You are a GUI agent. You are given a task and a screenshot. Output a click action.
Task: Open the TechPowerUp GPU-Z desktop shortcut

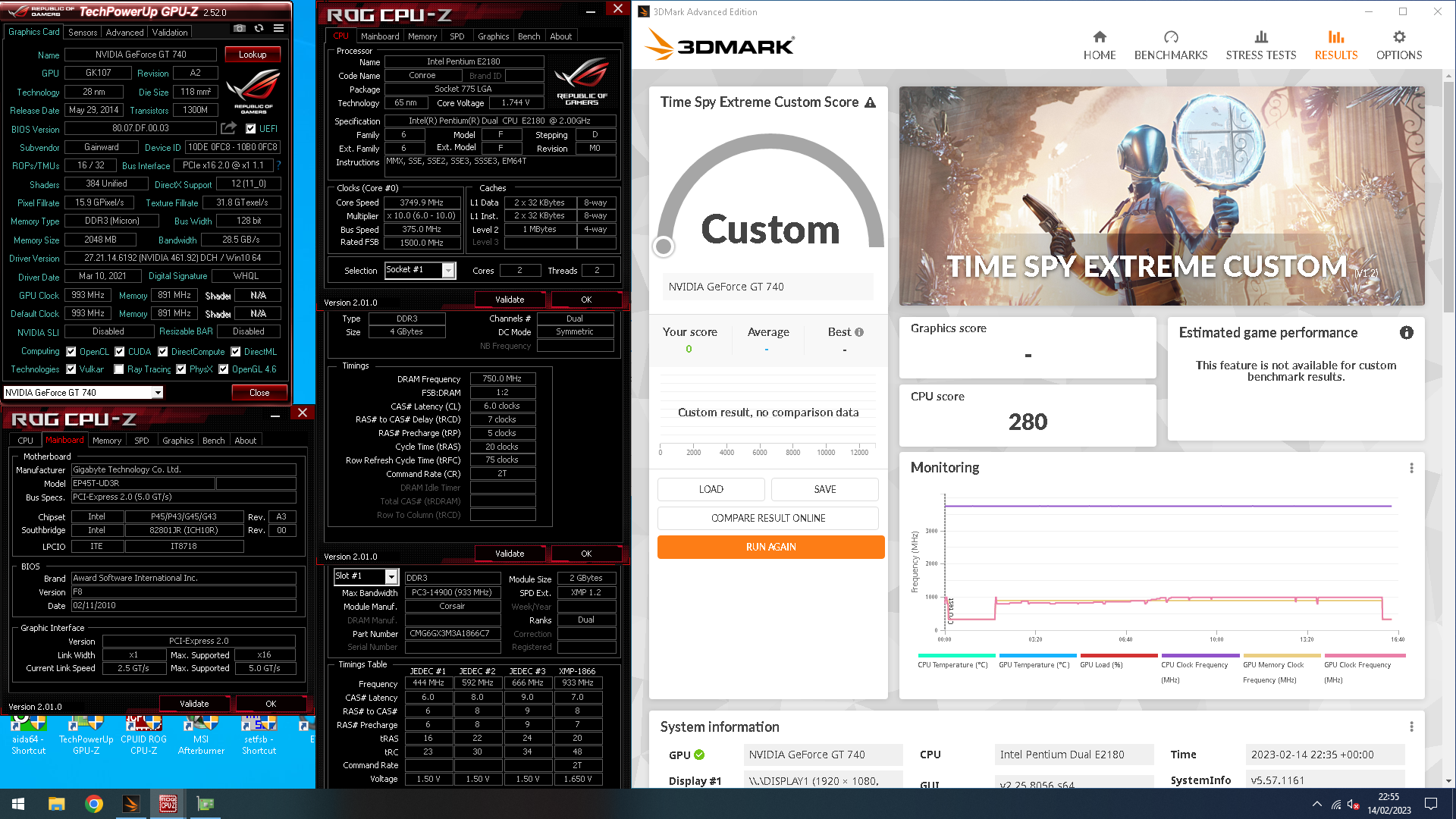(86, 735)
